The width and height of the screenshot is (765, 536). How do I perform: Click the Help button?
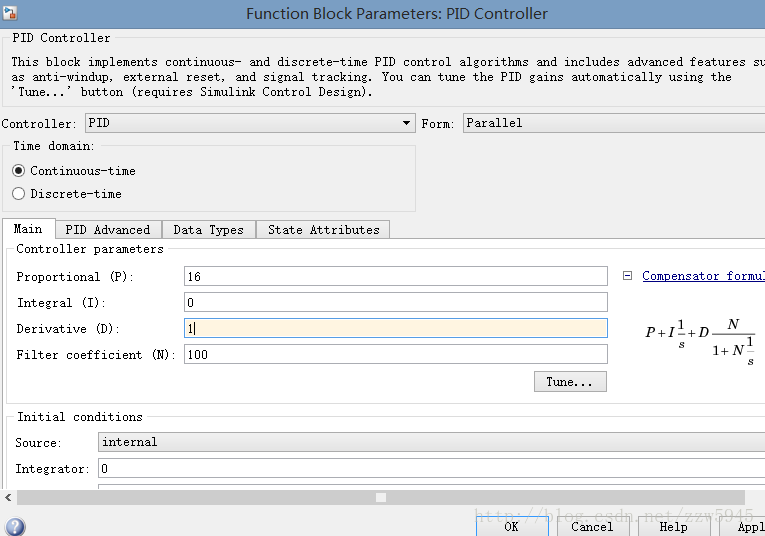coord(673,527)
